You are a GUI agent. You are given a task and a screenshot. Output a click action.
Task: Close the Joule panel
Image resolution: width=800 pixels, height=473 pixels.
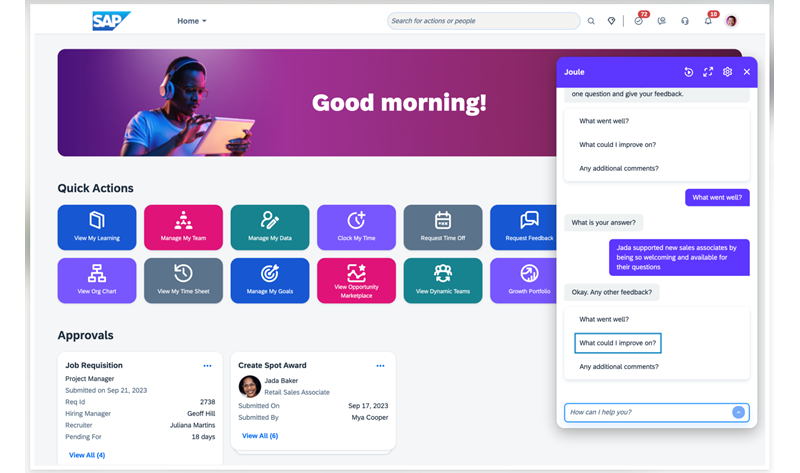click(x=747, y=72)
